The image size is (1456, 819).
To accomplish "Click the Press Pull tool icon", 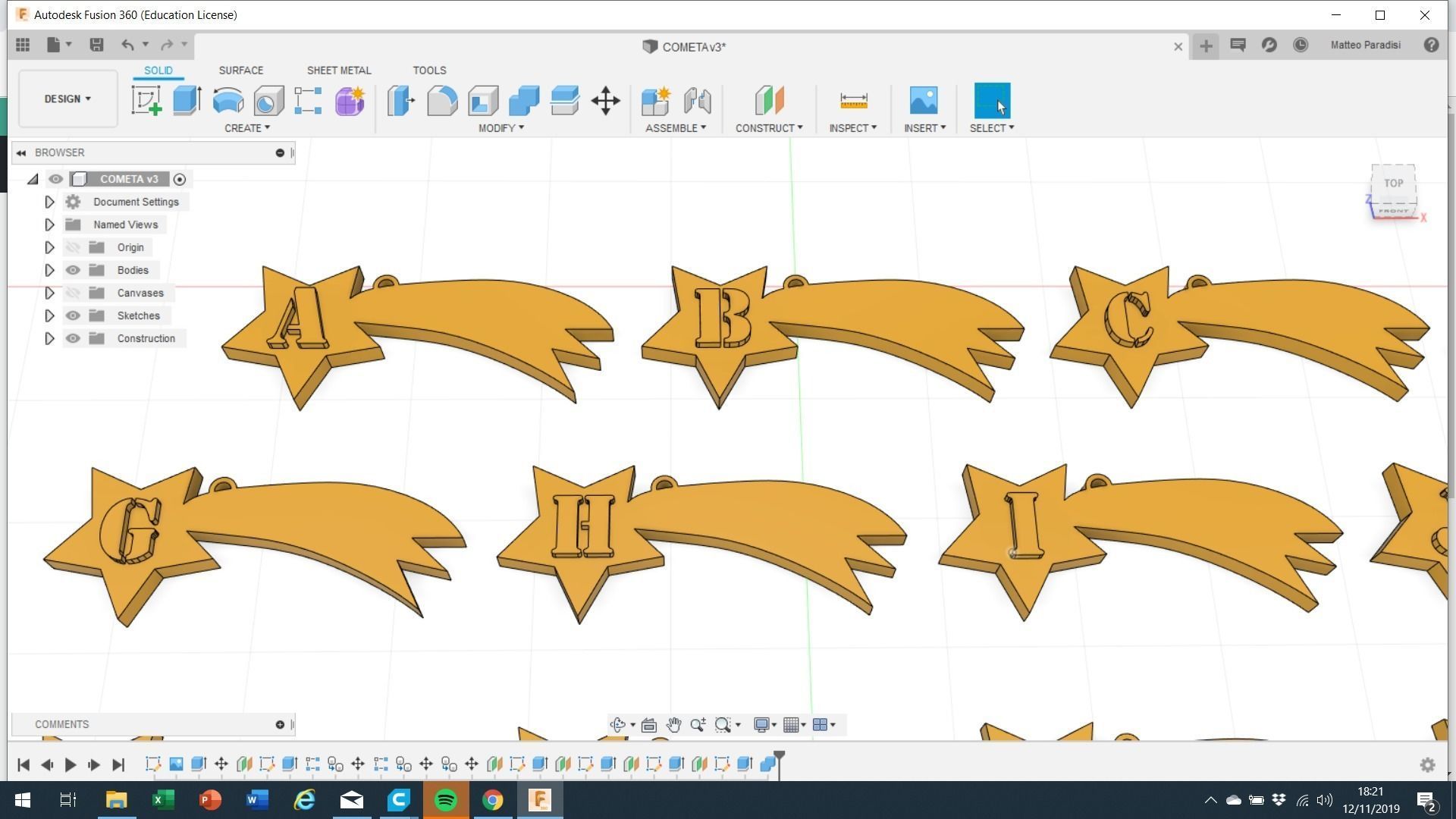I will (401, 100).
